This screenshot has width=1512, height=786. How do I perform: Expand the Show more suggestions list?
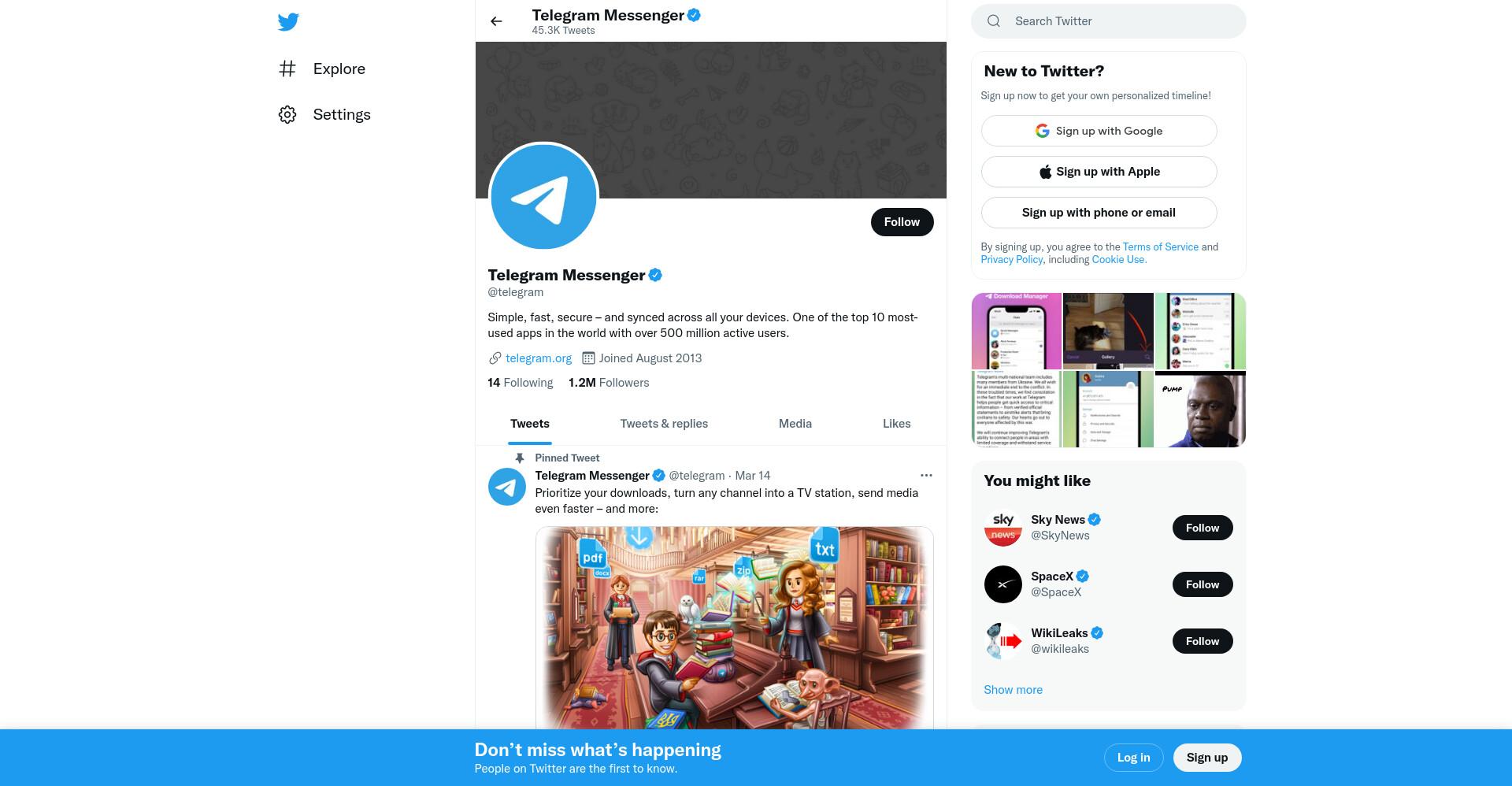pyautogui.click(x=1013, y=689)
